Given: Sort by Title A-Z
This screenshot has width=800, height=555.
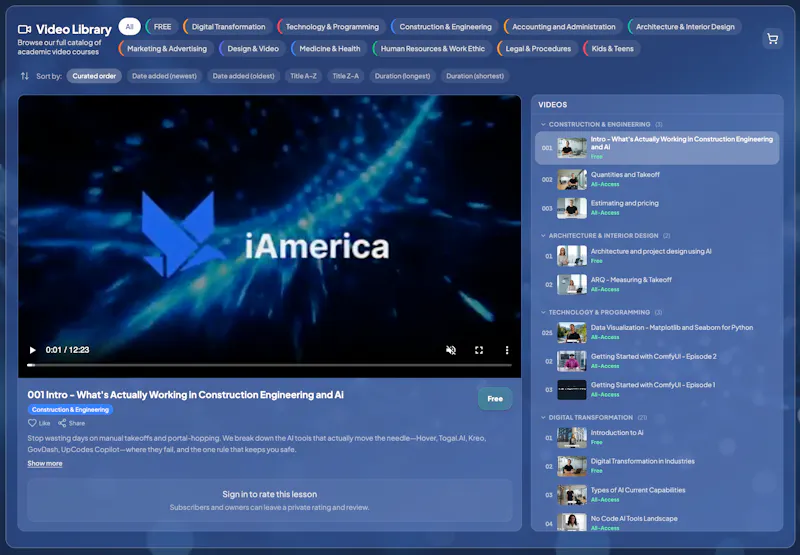Looking at the screenshot, I should pos(304,76).
